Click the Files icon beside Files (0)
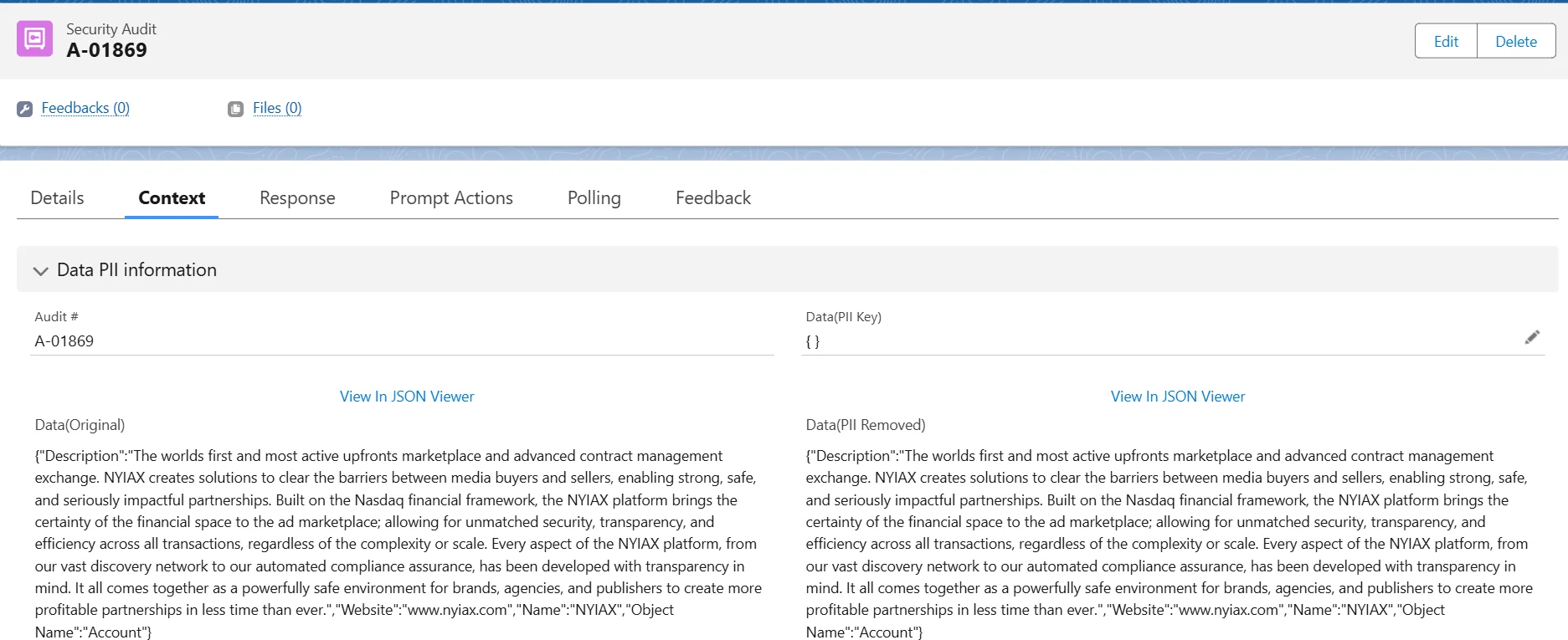This screenshot has width=1568, height=640. (x=236, y=109)
